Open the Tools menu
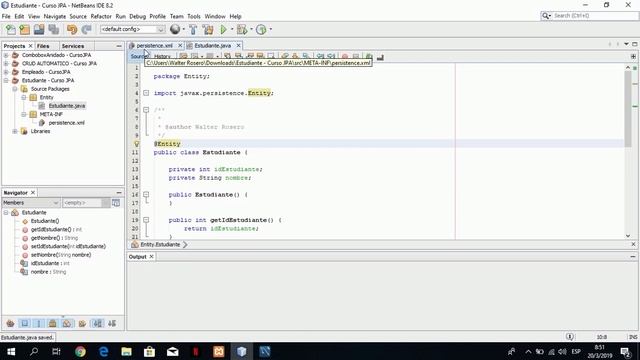Viewport: 640px width, 360px height. [194, 16]
